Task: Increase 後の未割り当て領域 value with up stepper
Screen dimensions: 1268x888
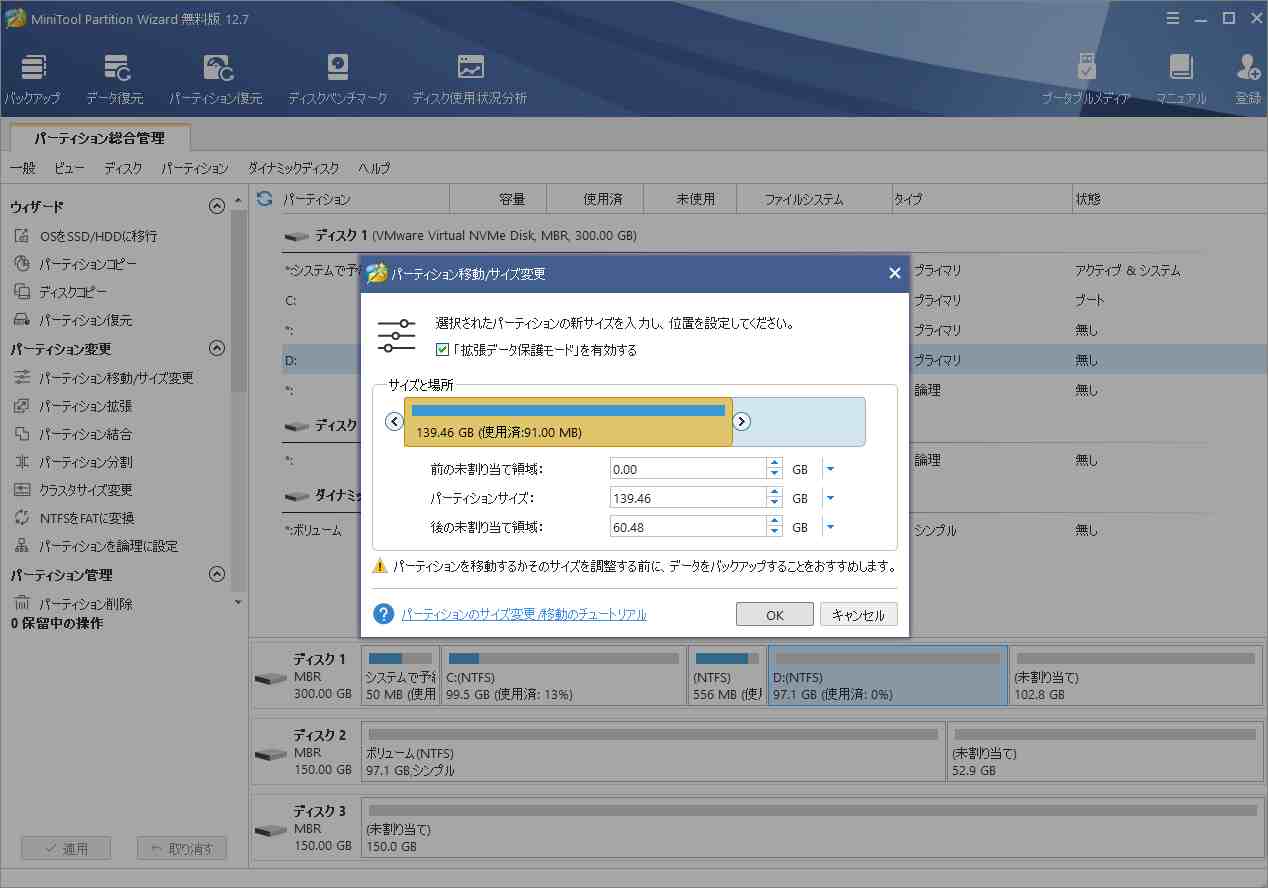Action: pos(774,521)
